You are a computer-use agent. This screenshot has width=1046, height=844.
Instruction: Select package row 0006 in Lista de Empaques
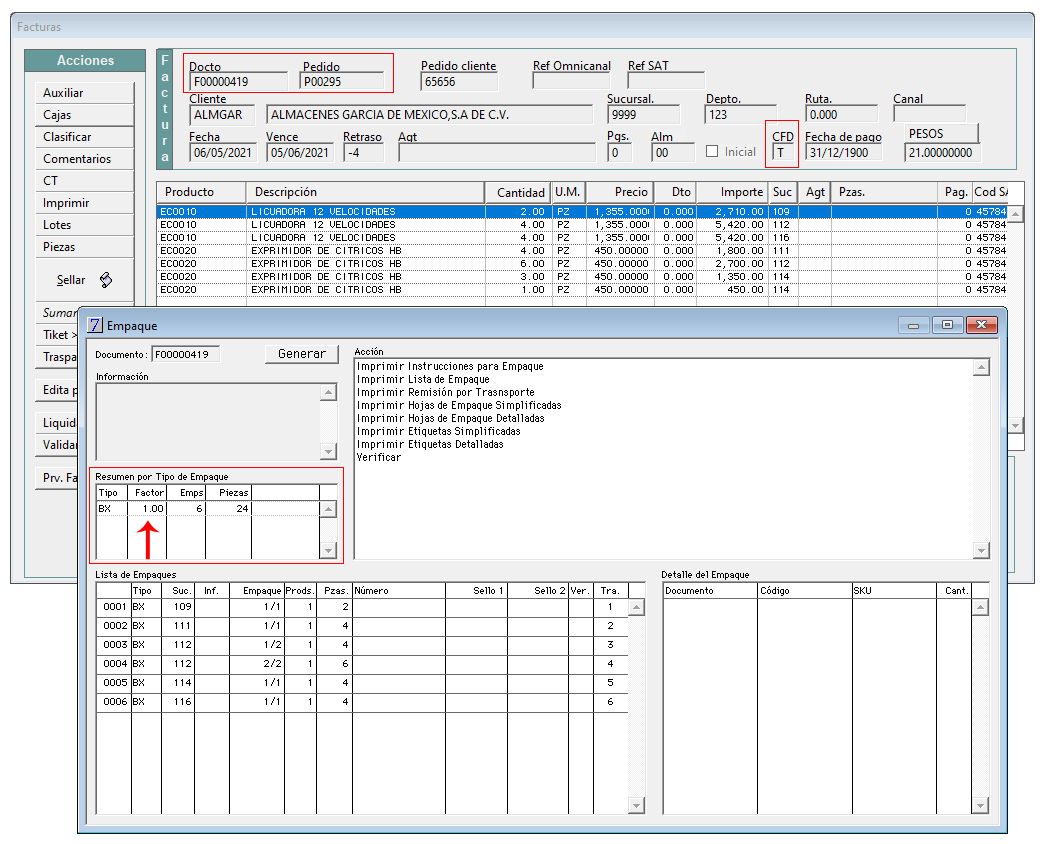click(x=362, y=702)
